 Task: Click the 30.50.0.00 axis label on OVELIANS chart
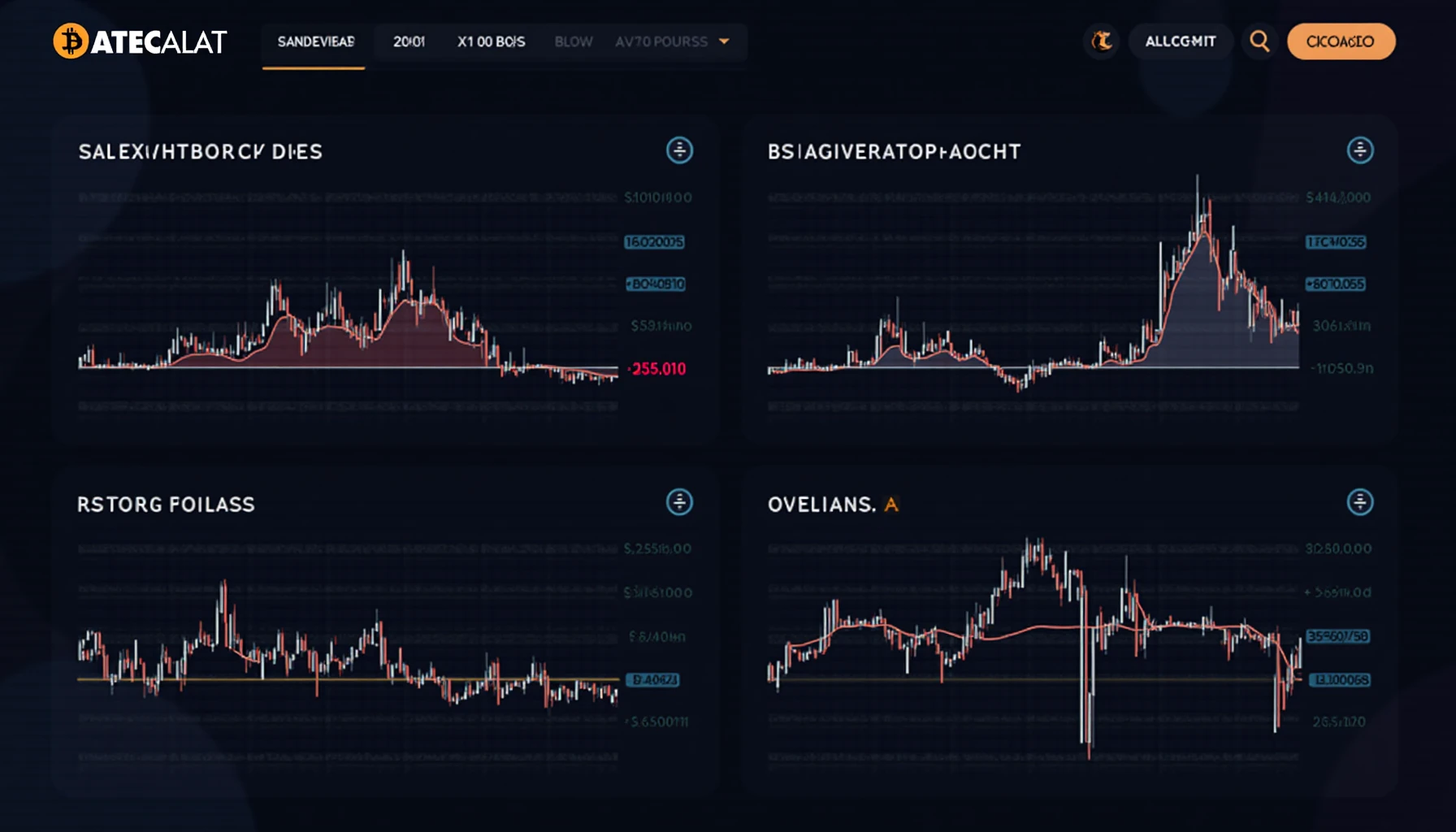pos(1338,549)
